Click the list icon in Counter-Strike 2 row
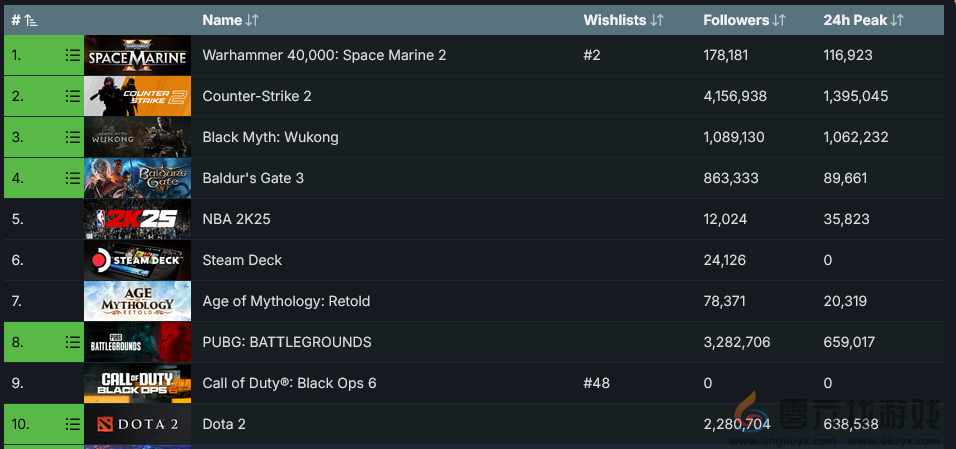The width and height of the screenshot is (956, 449). (72, 97)
